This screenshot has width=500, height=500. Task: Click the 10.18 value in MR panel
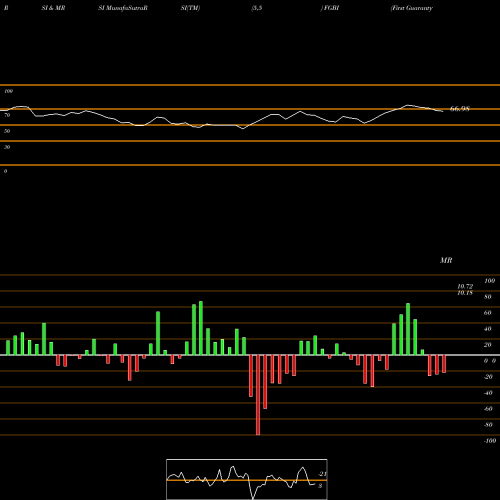tap(465, 293)
